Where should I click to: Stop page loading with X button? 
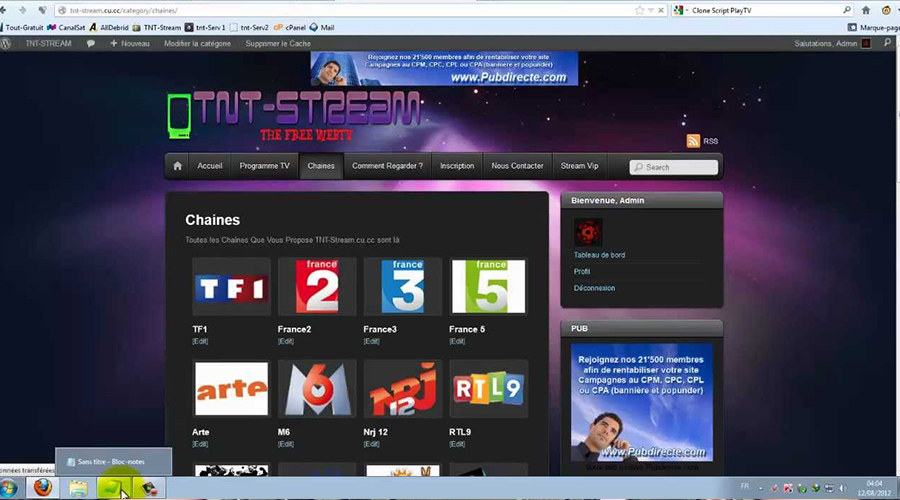point(661,10)
